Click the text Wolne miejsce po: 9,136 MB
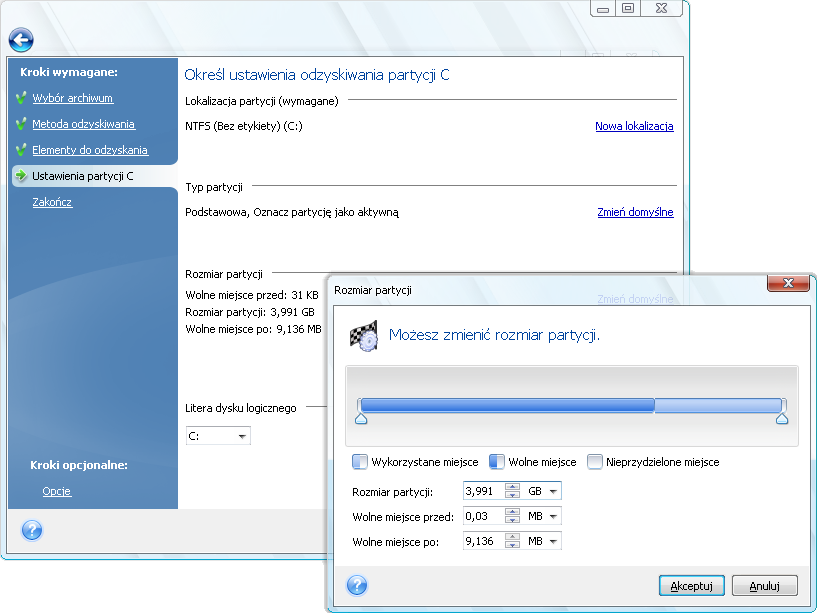The width and height of the screenshot is (817, 613). [253, 329]
